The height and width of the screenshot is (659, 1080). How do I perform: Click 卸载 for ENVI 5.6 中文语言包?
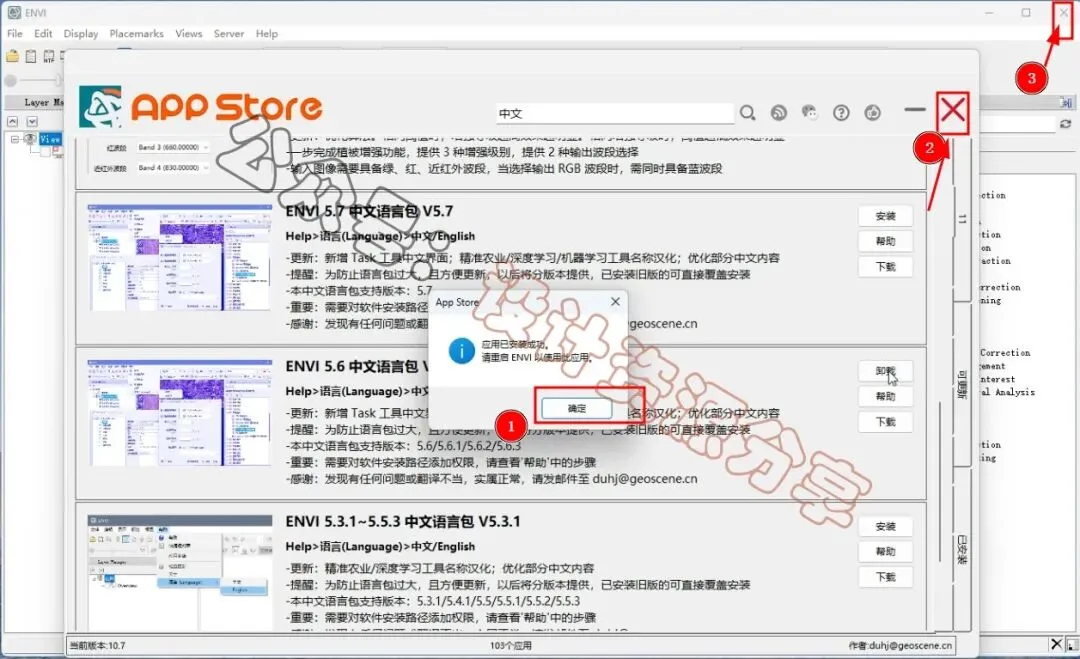[885, 371]
